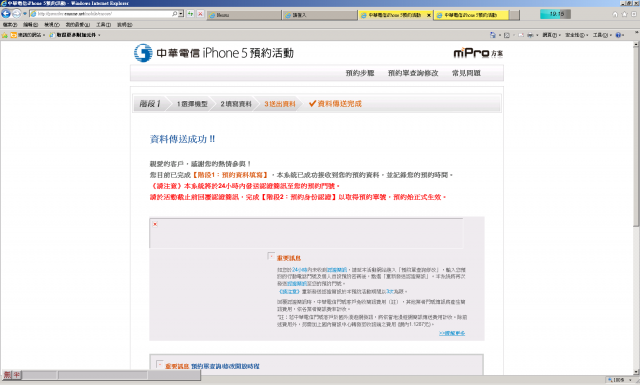Click the Print icon in command bar
The height and width of the screenshot is (385, 640).
point(530,35)
